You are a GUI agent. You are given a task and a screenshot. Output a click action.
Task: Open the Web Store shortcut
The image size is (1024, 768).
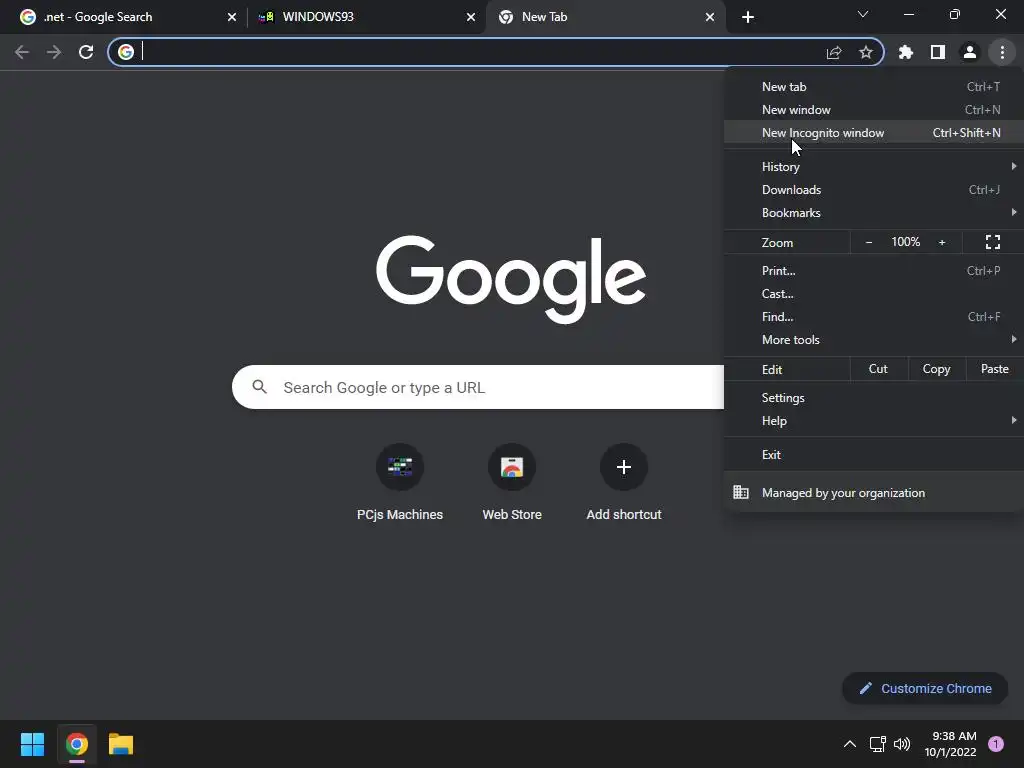512,482
